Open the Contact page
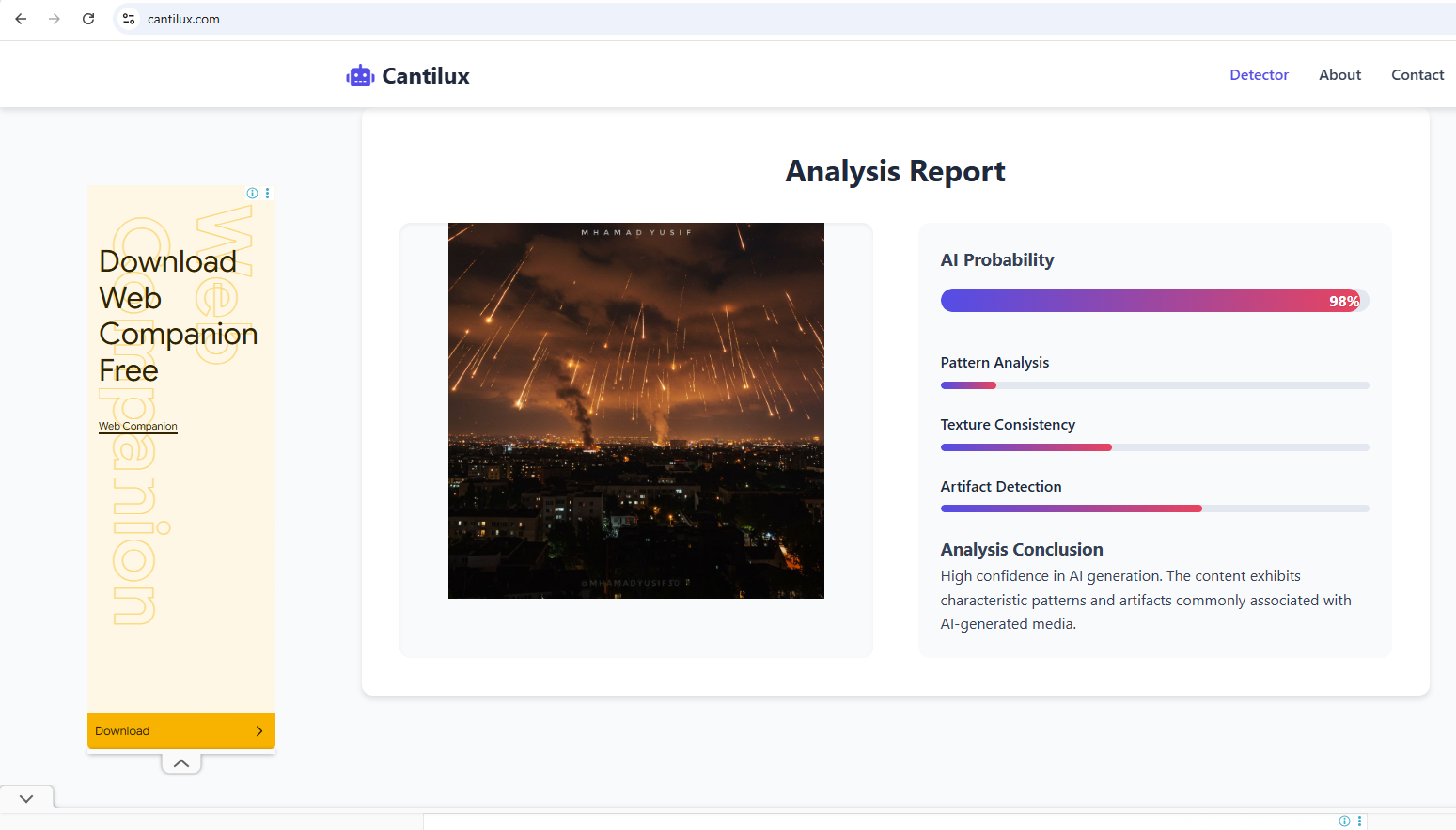Viewport: 1456px width, 830px height. click(1417, 75)
